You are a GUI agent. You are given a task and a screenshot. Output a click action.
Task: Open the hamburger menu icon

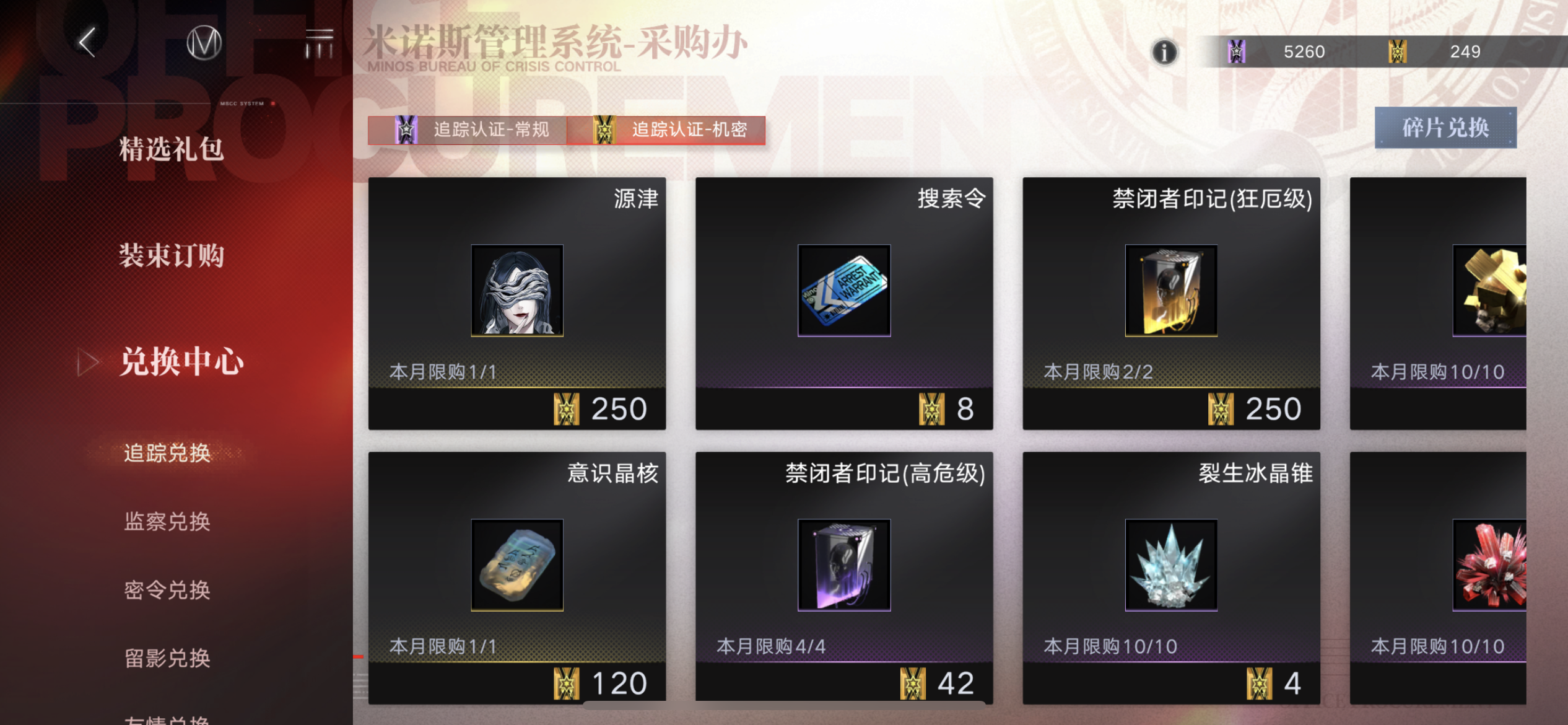tap(320, 43)
